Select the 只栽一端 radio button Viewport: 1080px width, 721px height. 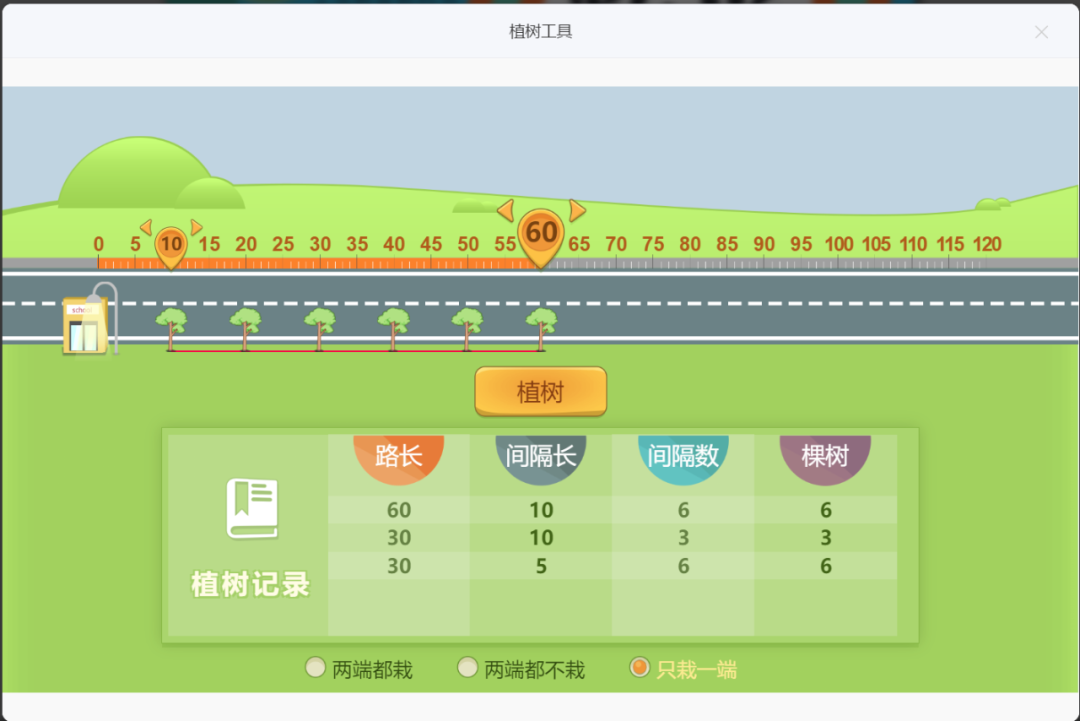click(x=639, y=666)
